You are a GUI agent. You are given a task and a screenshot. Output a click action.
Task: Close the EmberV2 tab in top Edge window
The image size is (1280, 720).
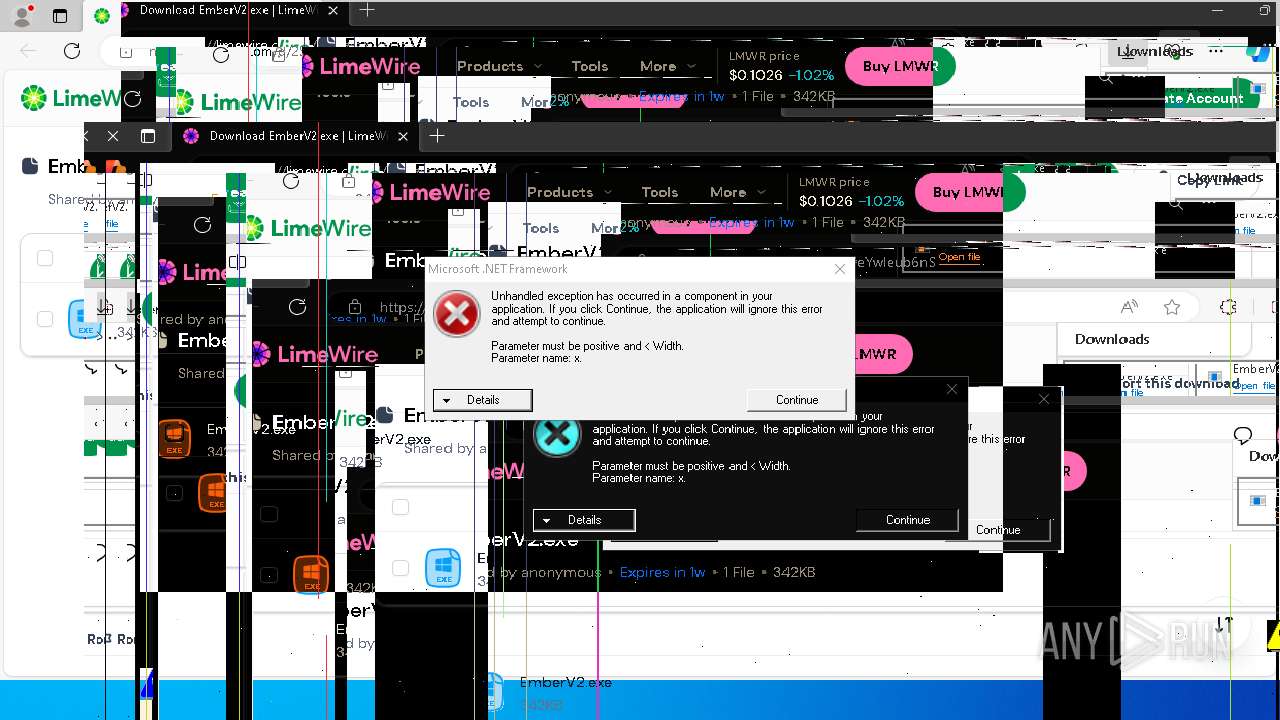click(333, 11)
